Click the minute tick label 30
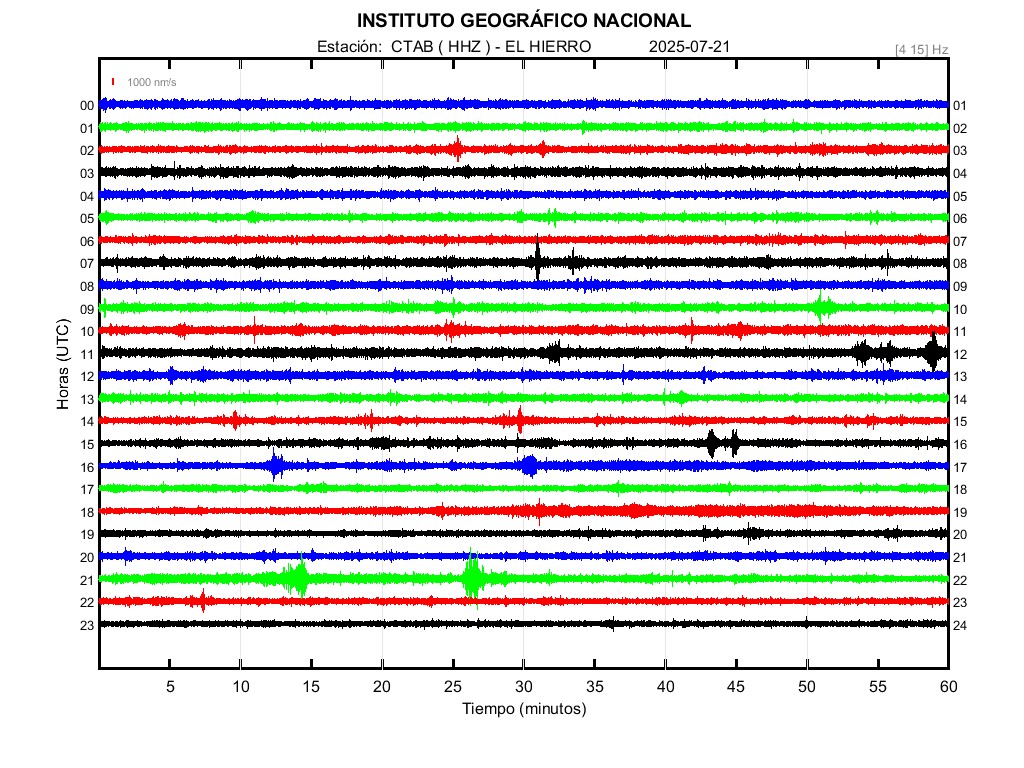The width and height of the screenshot is (1024, 768). (524, 686)
